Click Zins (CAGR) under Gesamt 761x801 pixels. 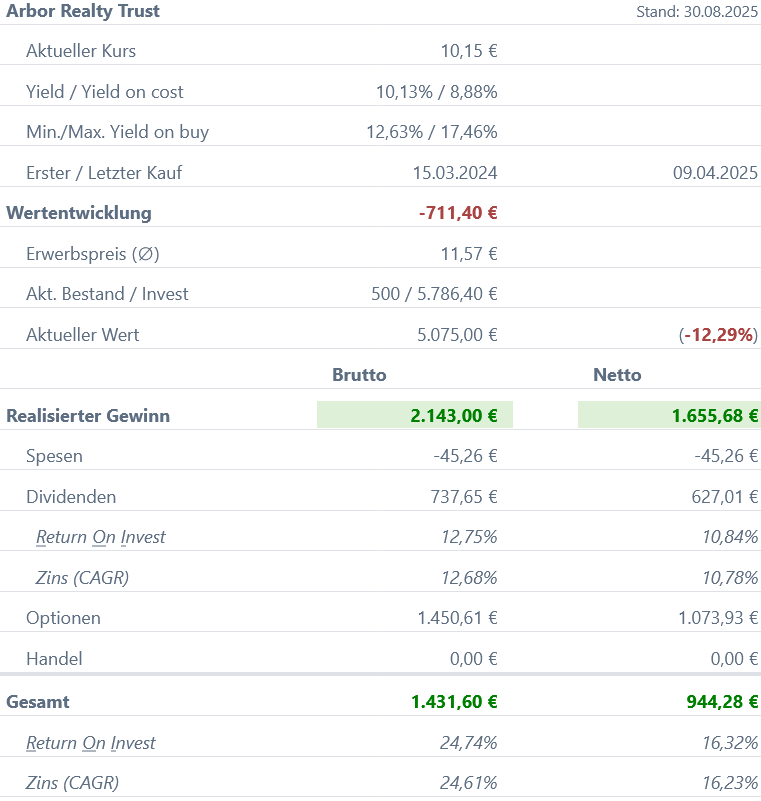(x=72, y=783)
